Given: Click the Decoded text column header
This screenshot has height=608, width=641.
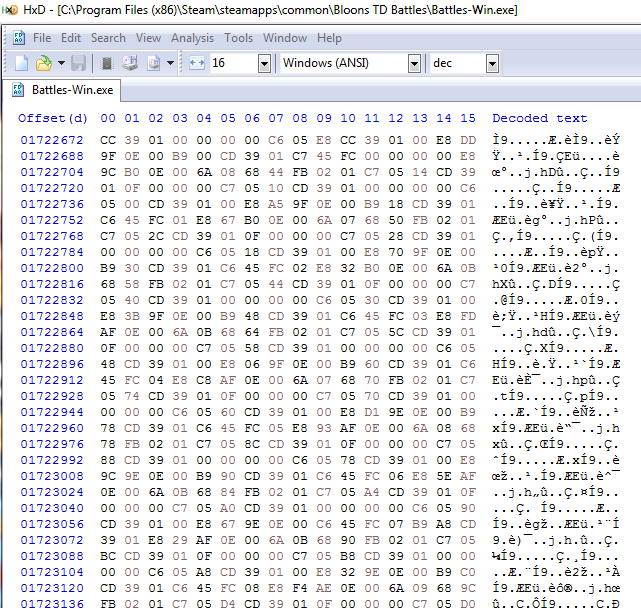Looking at the screenshot, I should tap(540, 118).
